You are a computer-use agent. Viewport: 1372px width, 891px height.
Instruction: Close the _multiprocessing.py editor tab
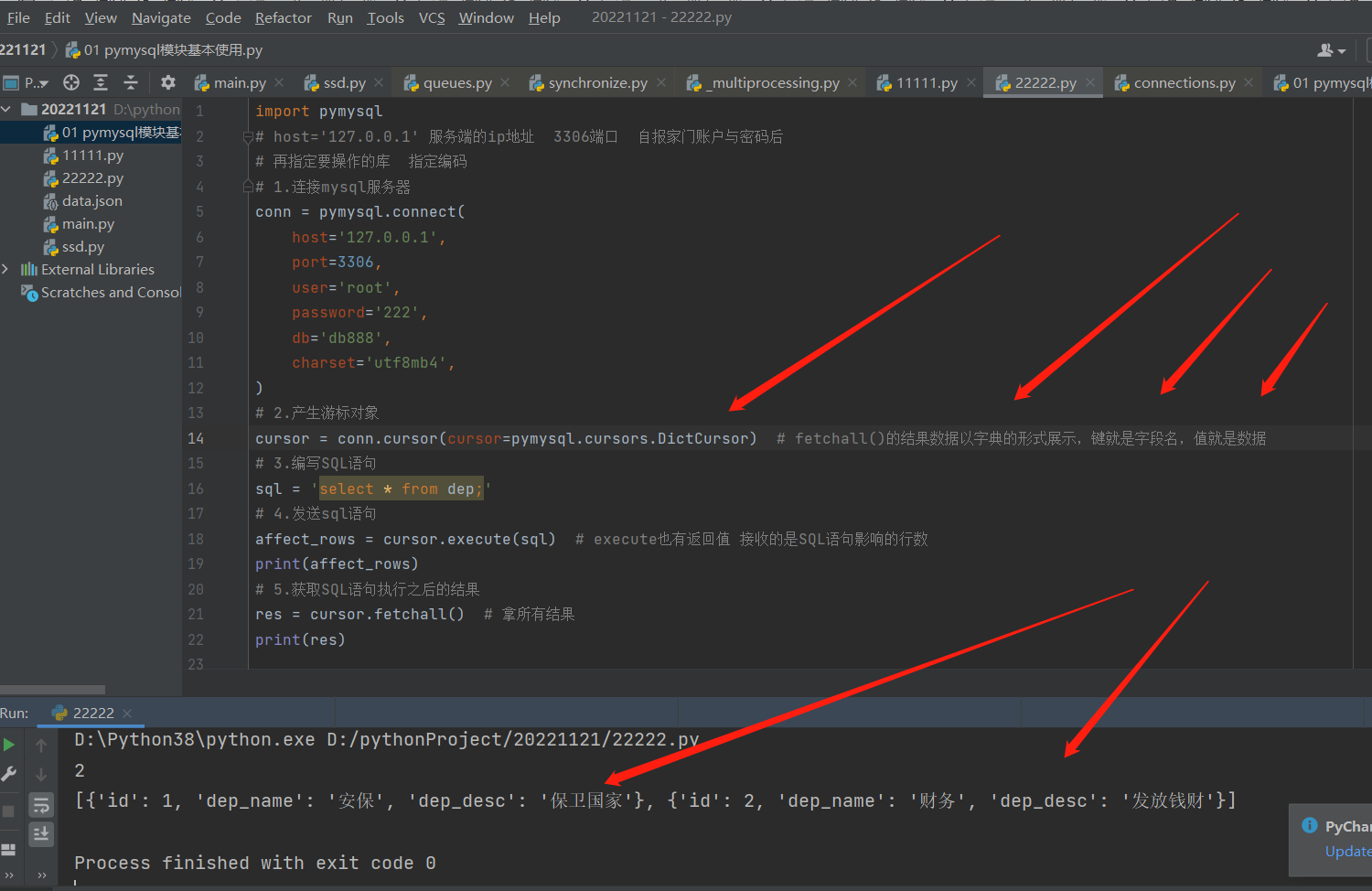(852, 82)
